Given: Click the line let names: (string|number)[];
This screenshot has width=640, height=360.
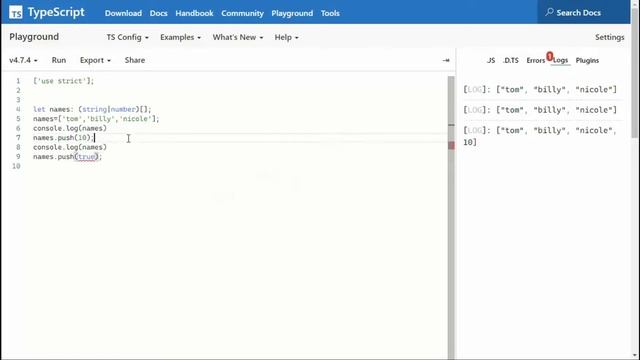Looking at the screenshot, I should pyautogui.click(x=92, y=109).
